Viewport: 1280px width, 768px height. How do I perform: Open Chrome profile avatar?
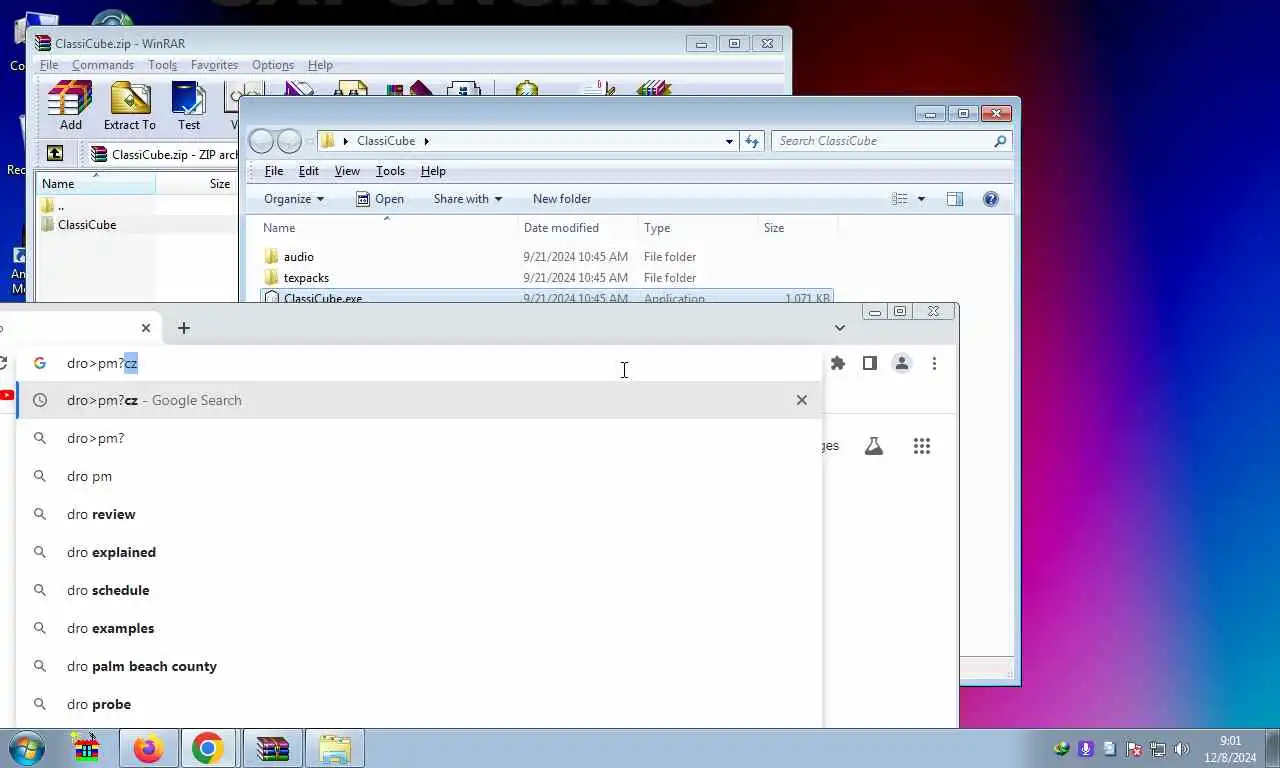902,363
